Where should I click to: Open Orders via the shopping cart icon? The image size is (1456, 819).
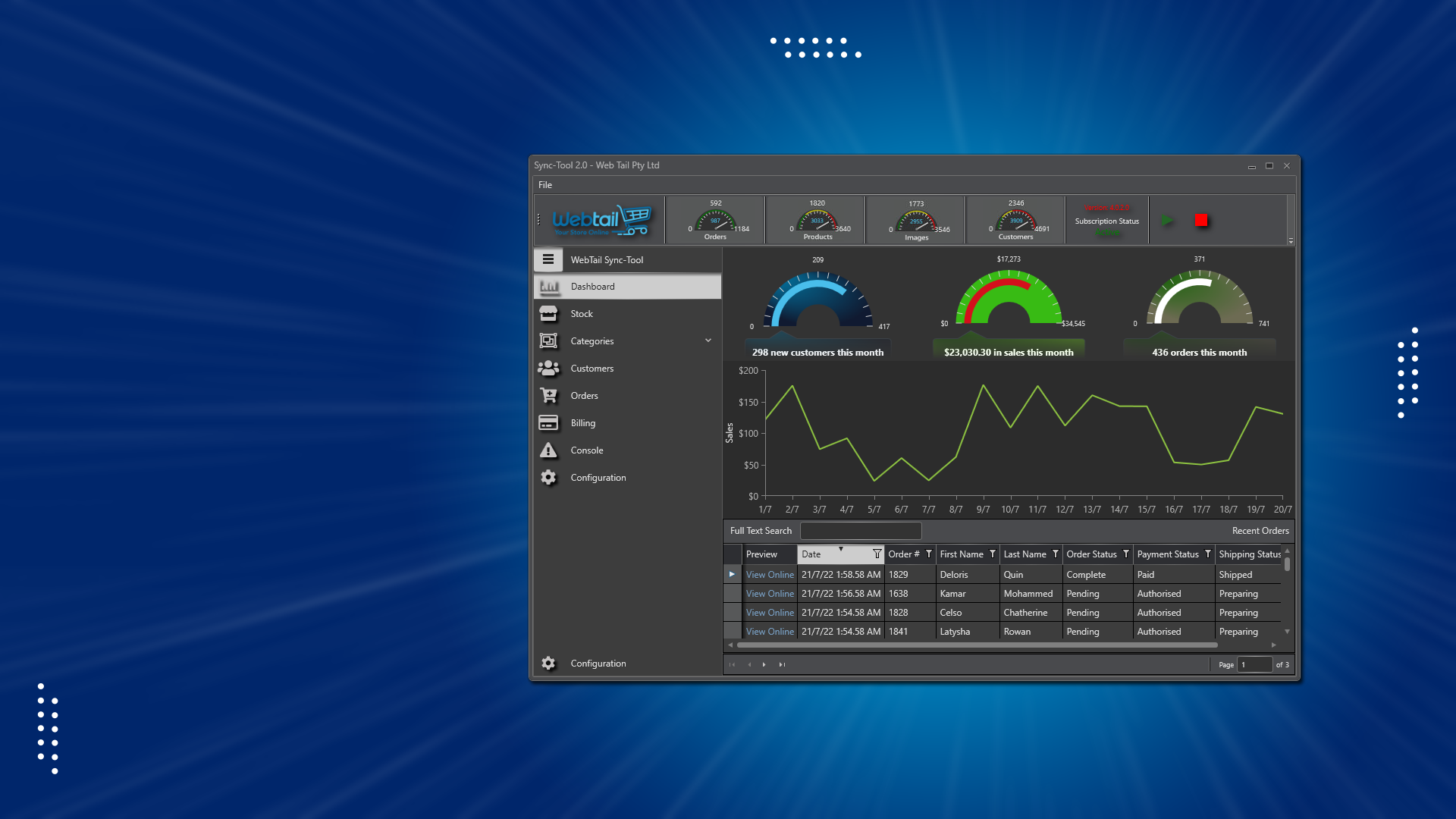click(x=548, y=396)
